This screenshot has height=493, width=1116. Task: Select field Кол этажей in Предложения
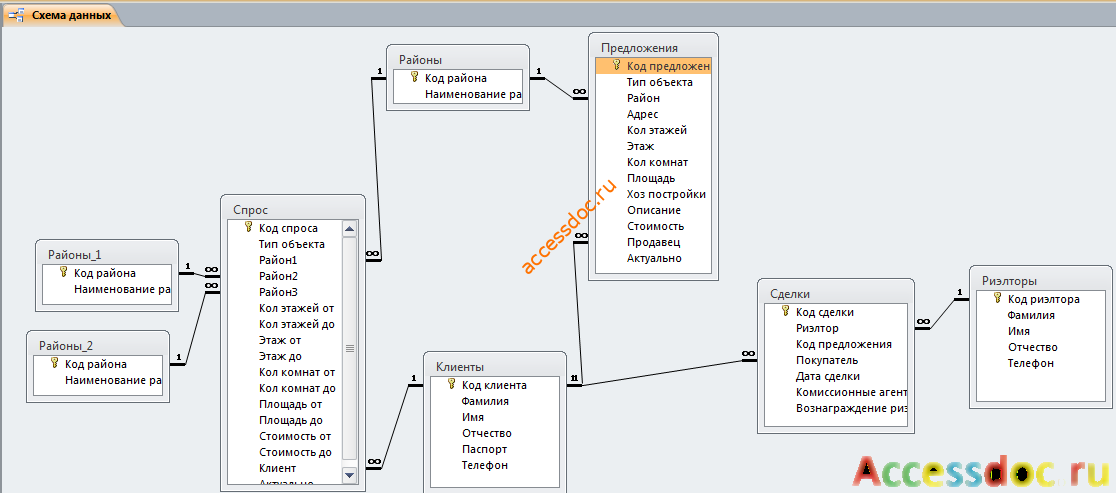coord(657,130)
